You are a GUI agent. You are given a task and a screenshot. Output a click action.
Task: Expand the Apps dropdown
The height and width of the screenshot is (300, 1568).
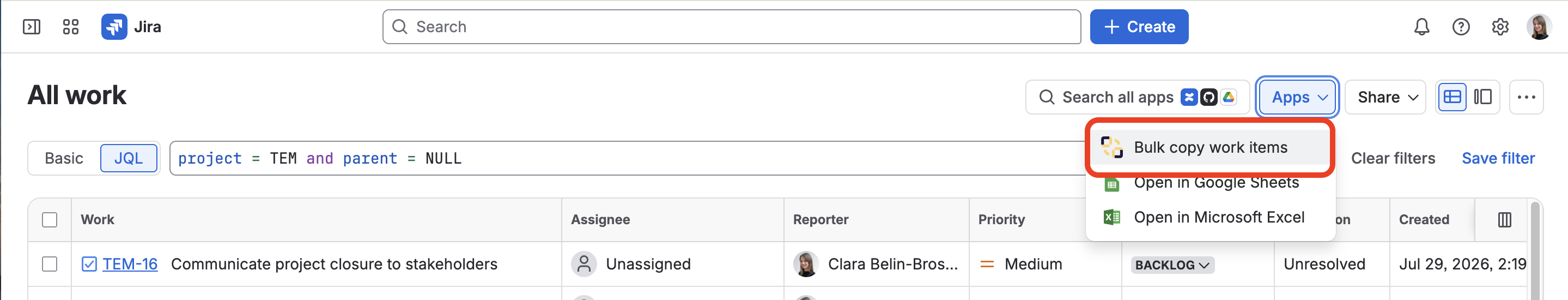pyautogui.click(x=1297, y=97)
